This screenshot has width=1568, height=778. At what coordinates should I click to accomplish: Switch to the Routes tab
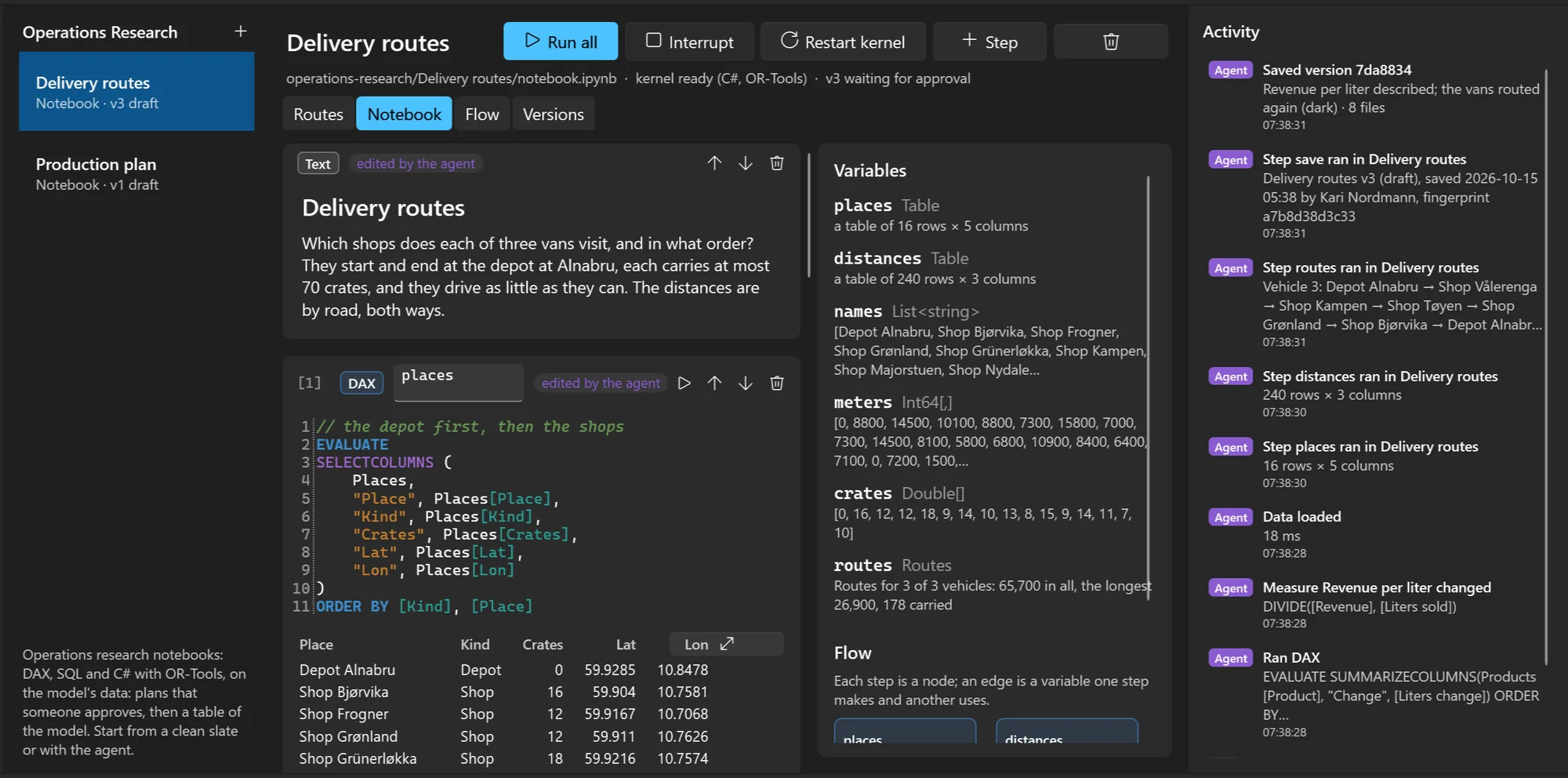click(x=318, y=114)
